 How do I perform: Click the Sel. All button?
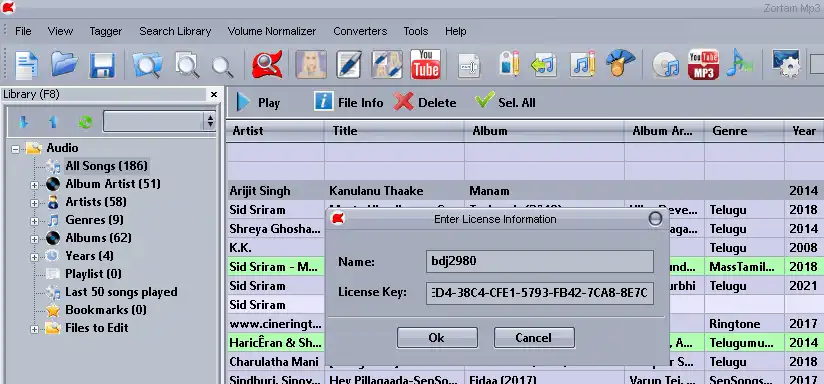[505, 101]
